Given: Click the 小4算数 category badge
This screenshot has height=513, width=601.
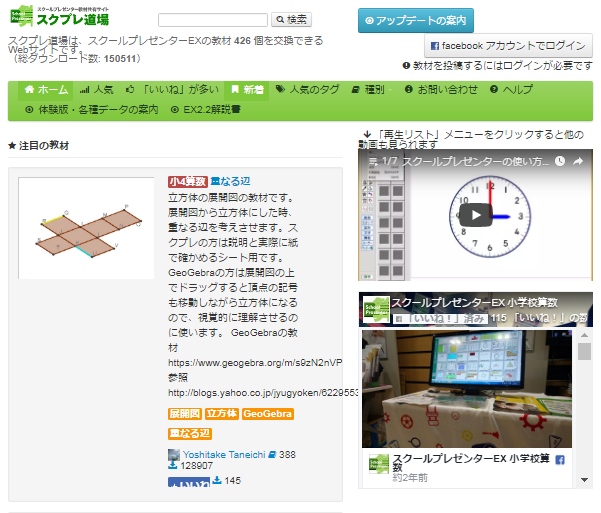Looking at the screenshot, I should (188, 181).
